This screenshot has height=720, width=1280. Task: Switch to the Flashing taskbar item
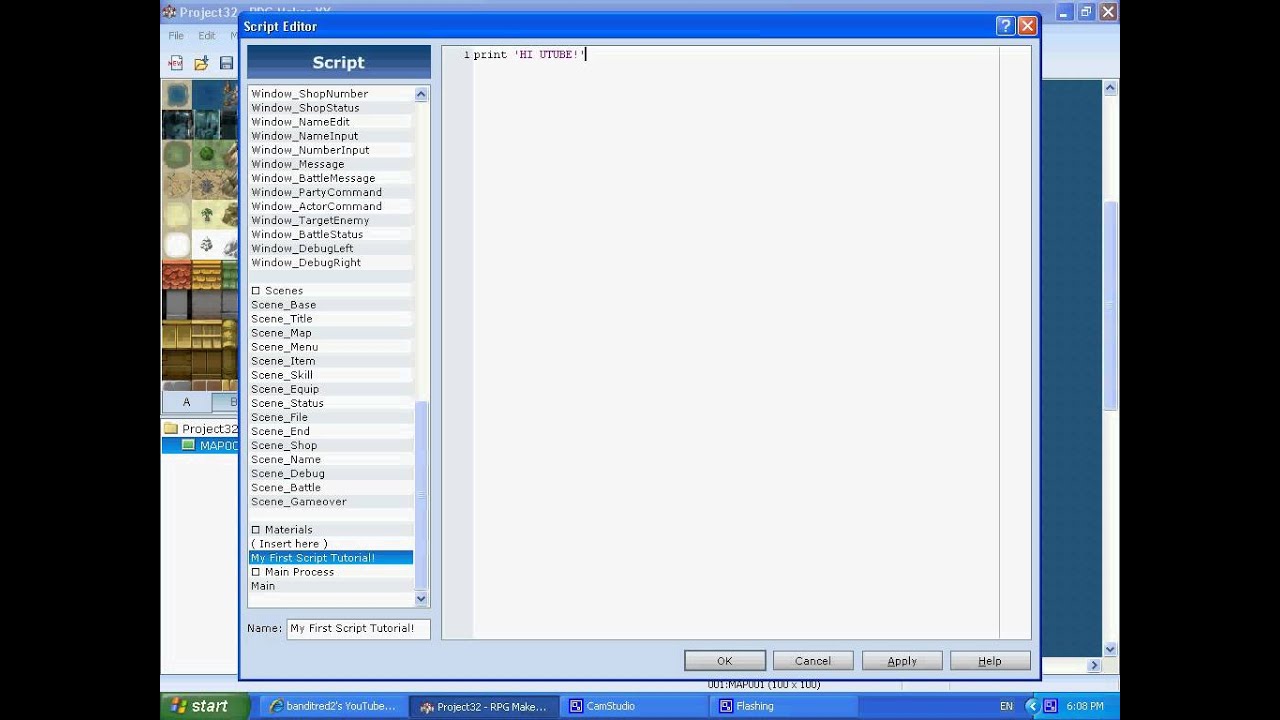[784, 706]
